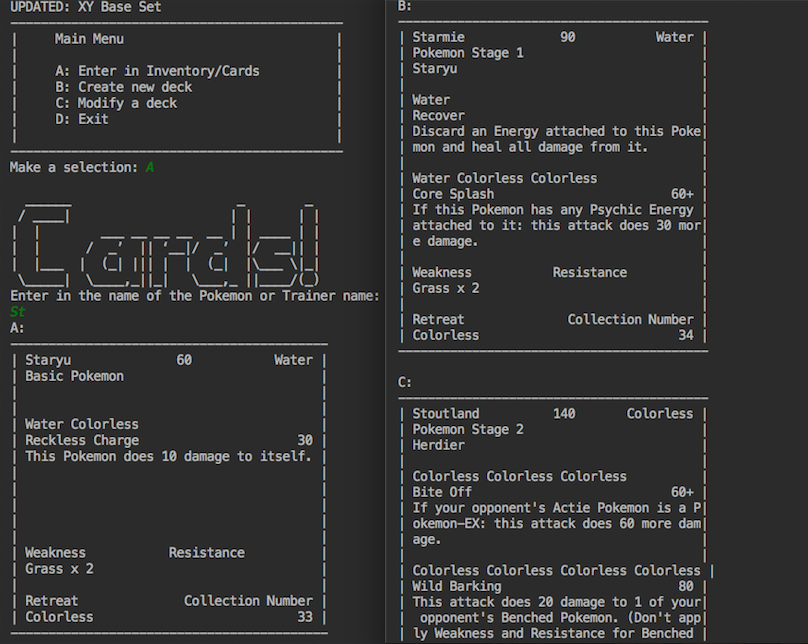Click 'If this Pokemon has any Psychic Energy' line

pos(553,210)
